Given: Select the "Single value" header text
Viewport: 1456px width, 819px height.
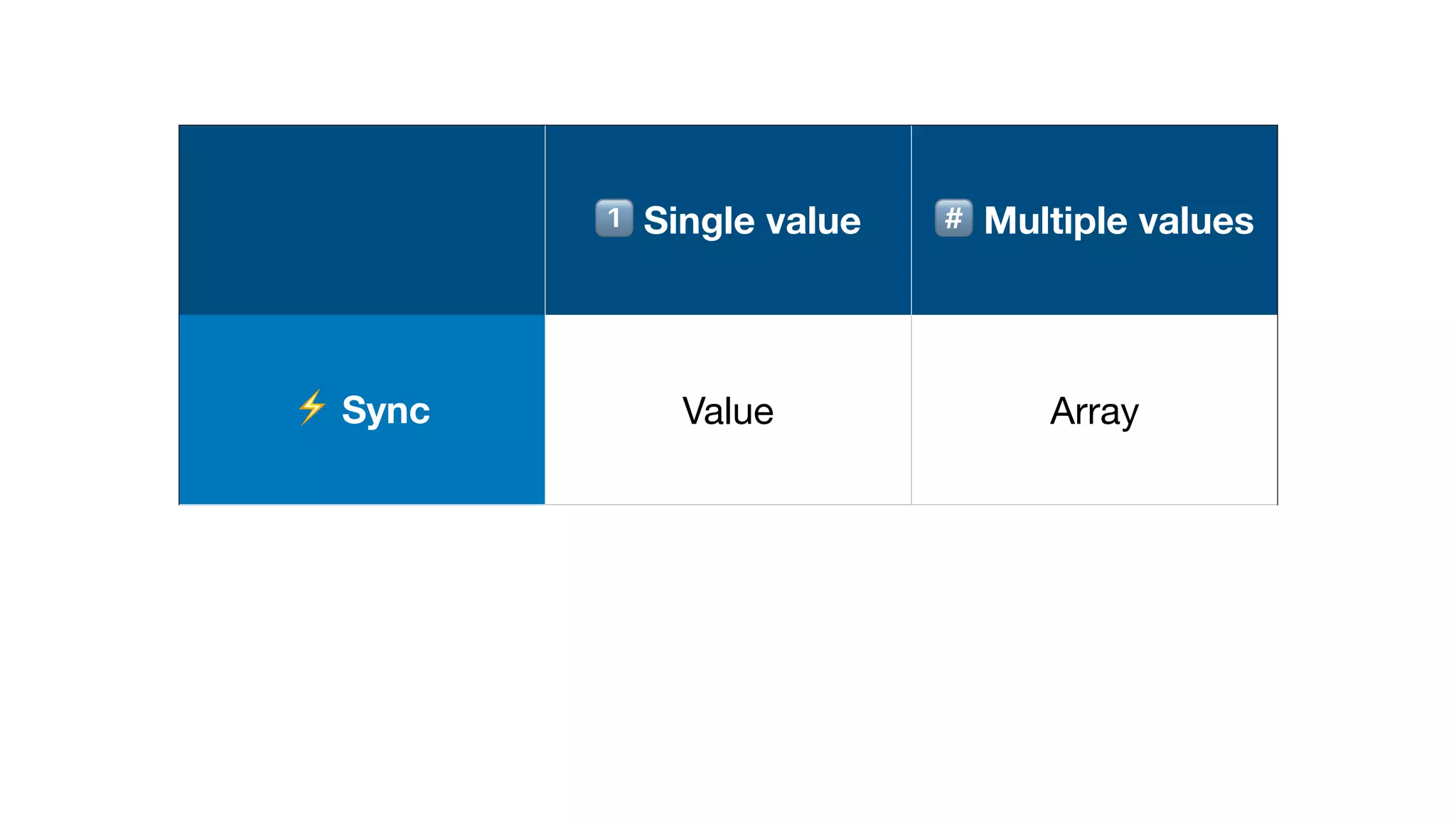Looking at the screenshot, I should pyautogui.click(x=752, y=220).
